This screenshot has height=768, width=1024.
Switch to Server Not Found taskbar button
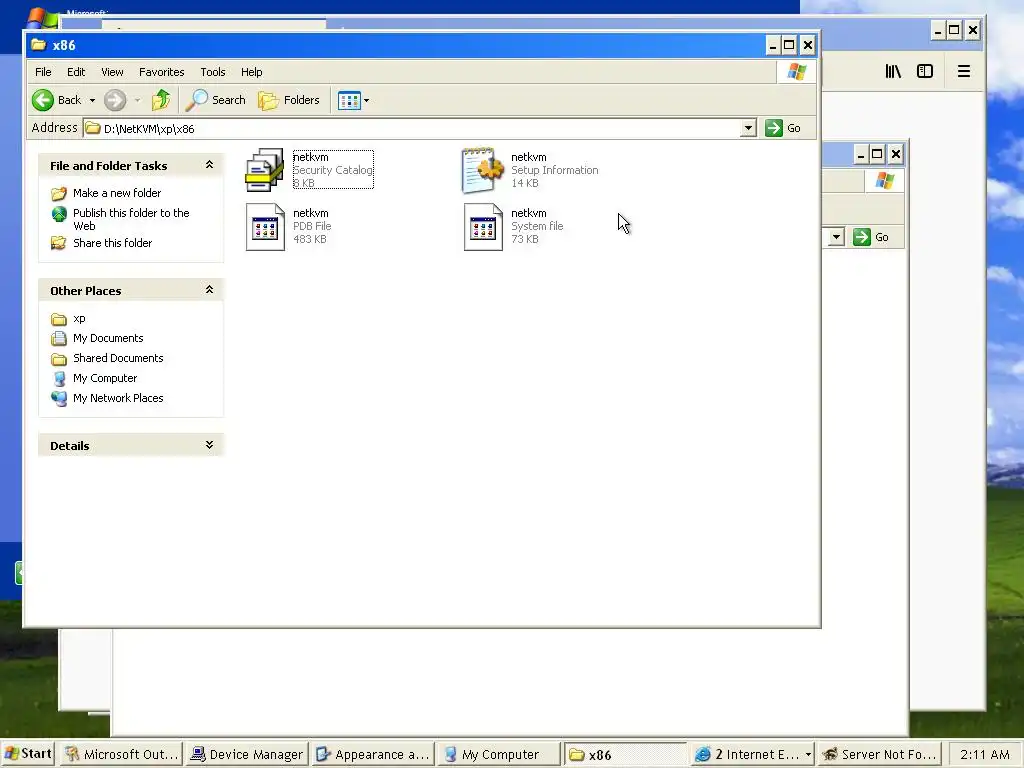tap(880, 754)
